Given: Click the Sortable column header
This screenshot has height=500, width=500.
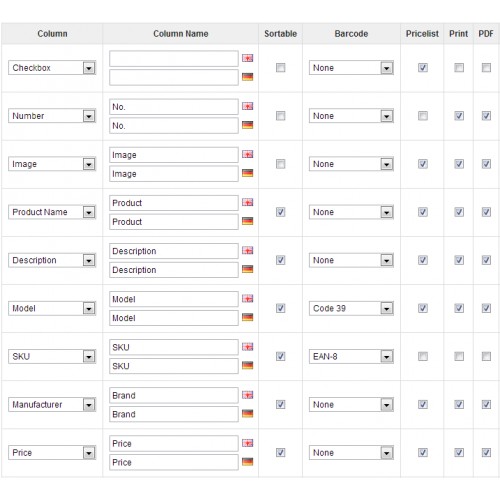Looking at the screenshot, I should (x=280, y=34).
